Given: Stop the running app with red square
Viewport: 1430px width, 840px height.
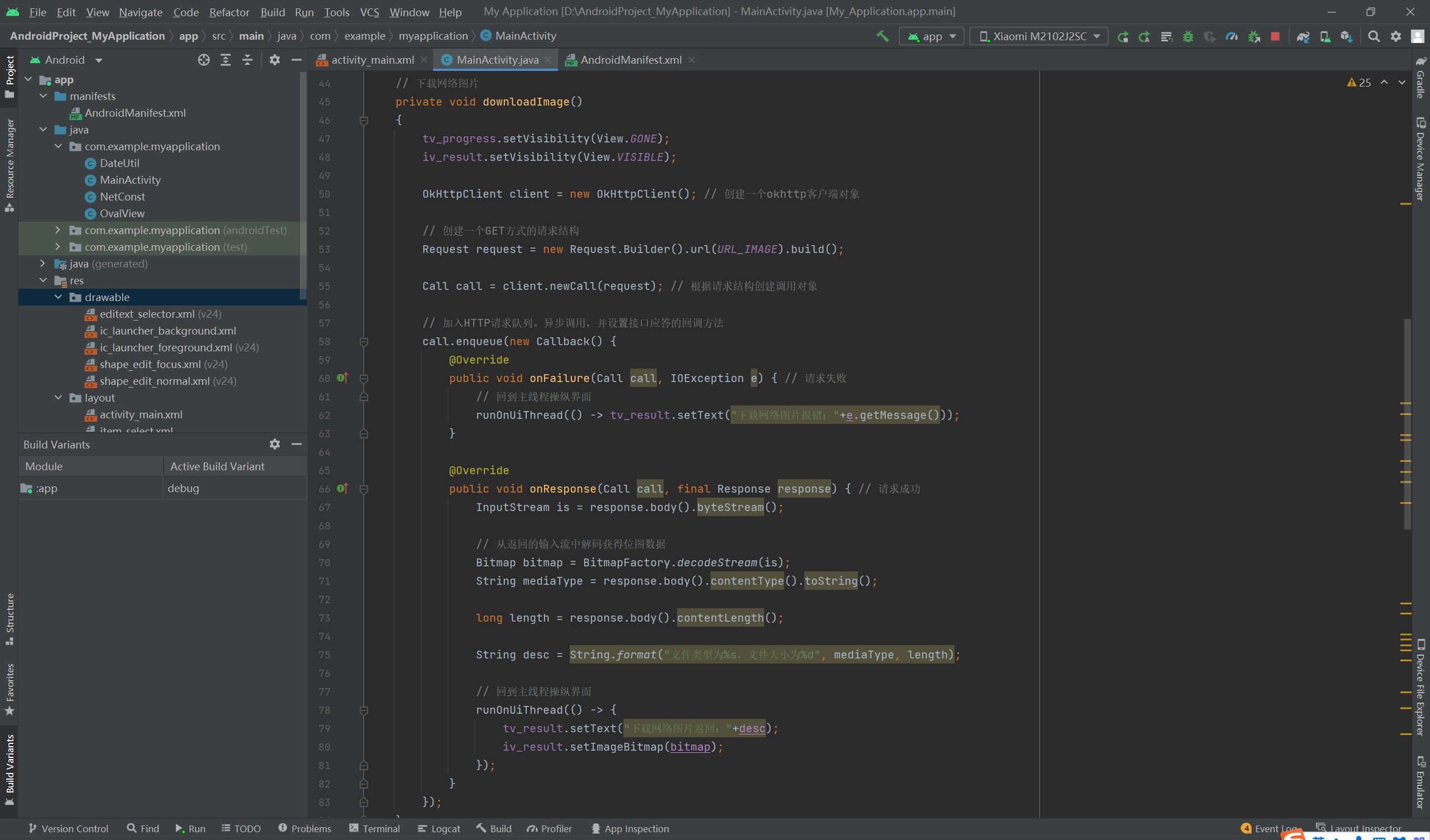Looking at the screenshot, I should pyautogui.click(x=1275, y=36).
